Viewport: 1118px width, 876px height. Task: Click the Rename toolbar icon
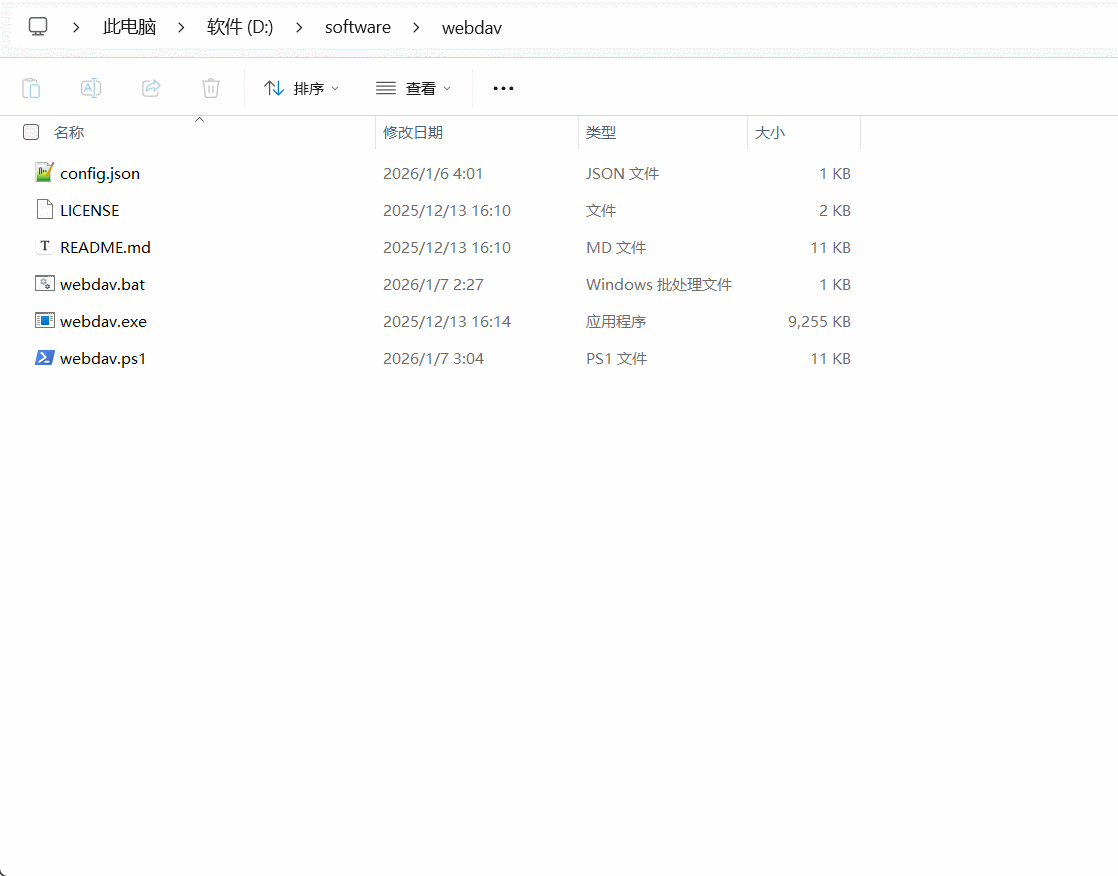pyautogui.click(x=91, y=88)
